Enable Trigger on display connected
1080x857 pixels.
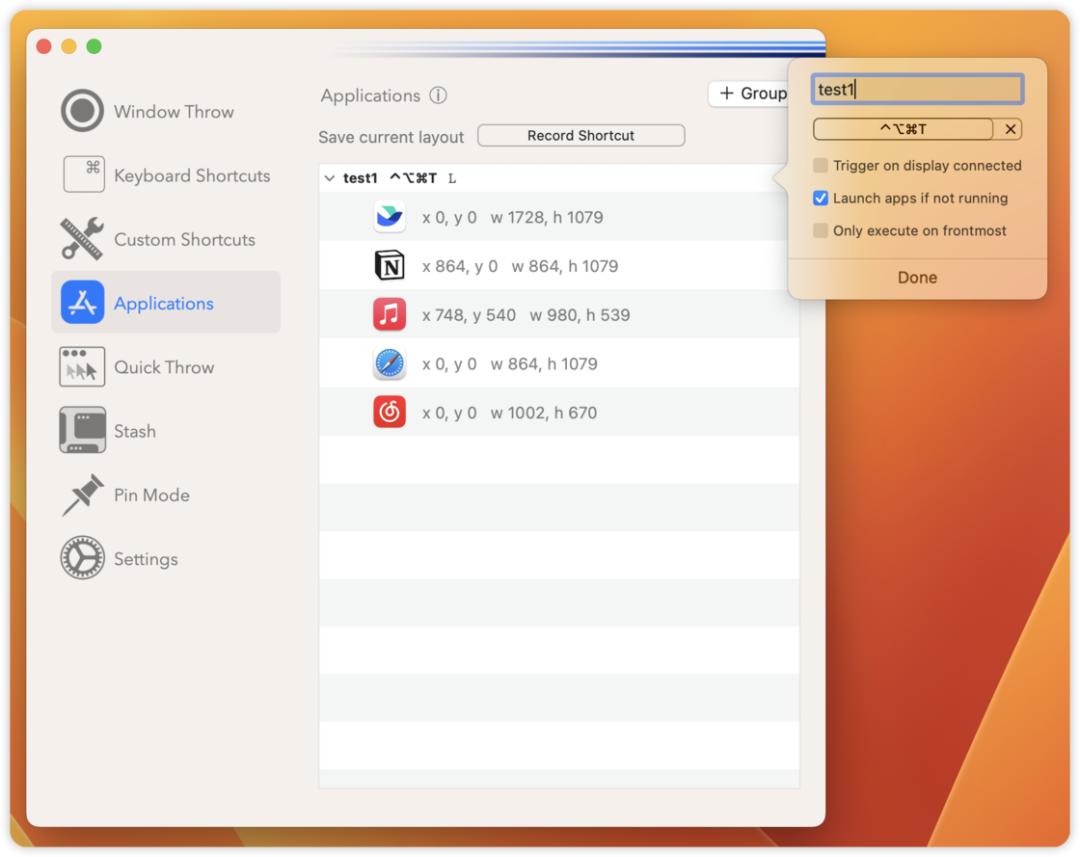820,165
